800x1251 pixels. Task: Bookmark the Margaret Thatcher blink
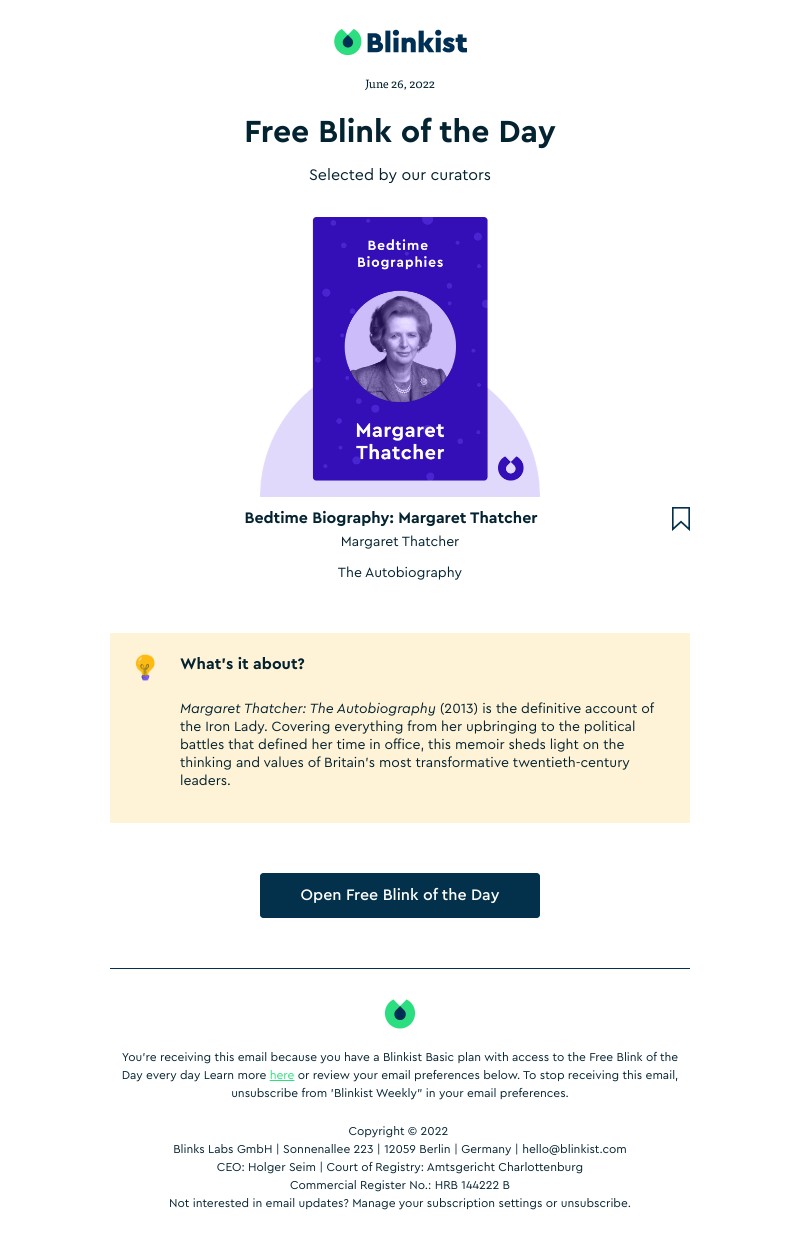tap(681, 518)
